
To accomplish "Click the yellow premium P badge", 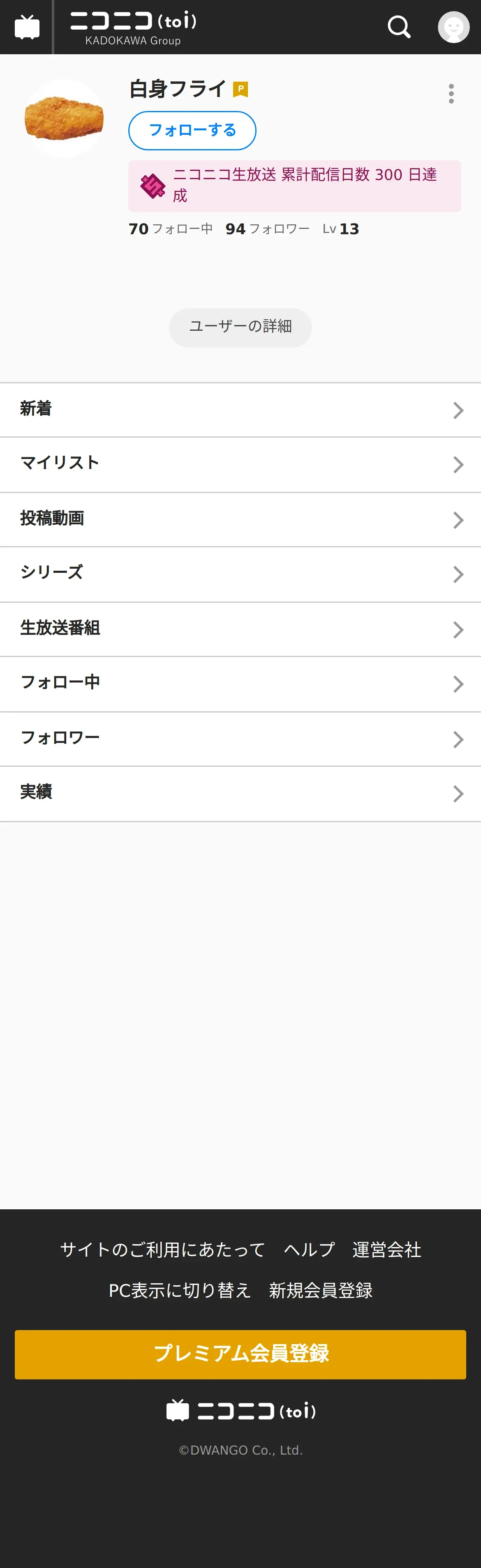I will click(x=240, y=90).
